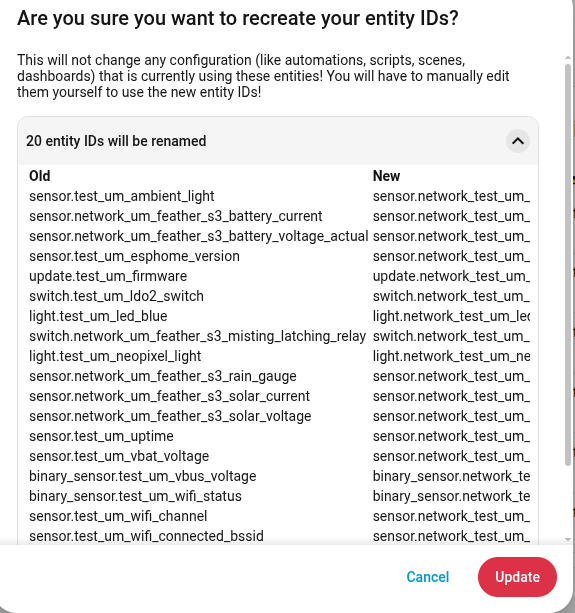This screenshot has width=575, height=613.
Task: Select sensor.test_um_uptime entity ID
Action: click(x=101, y=436)
